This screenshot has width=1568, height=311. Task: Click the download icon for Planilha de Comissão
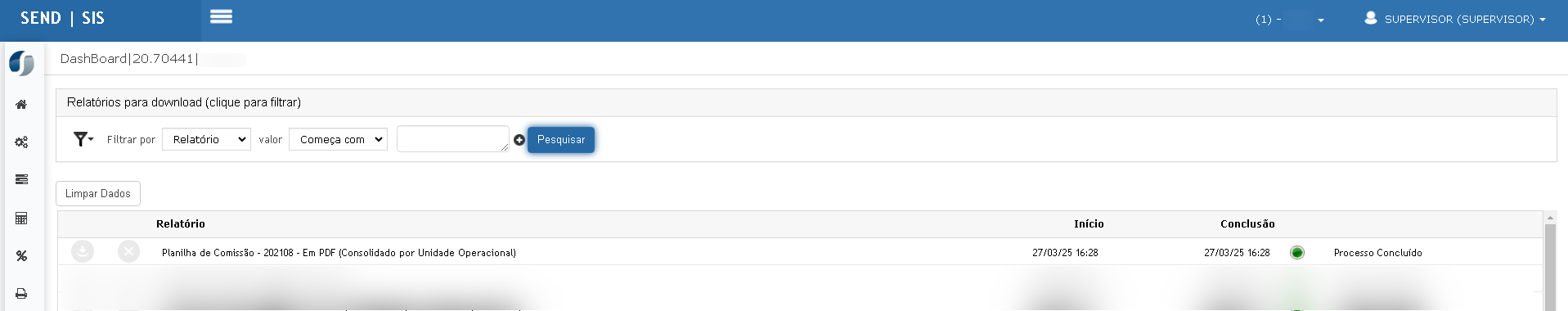[83, 251]
